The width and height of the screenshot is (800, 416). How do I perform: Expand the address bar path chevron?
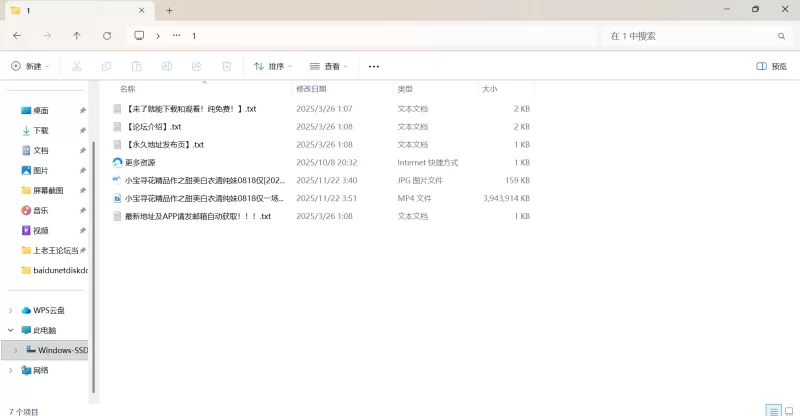coord(158,36)
